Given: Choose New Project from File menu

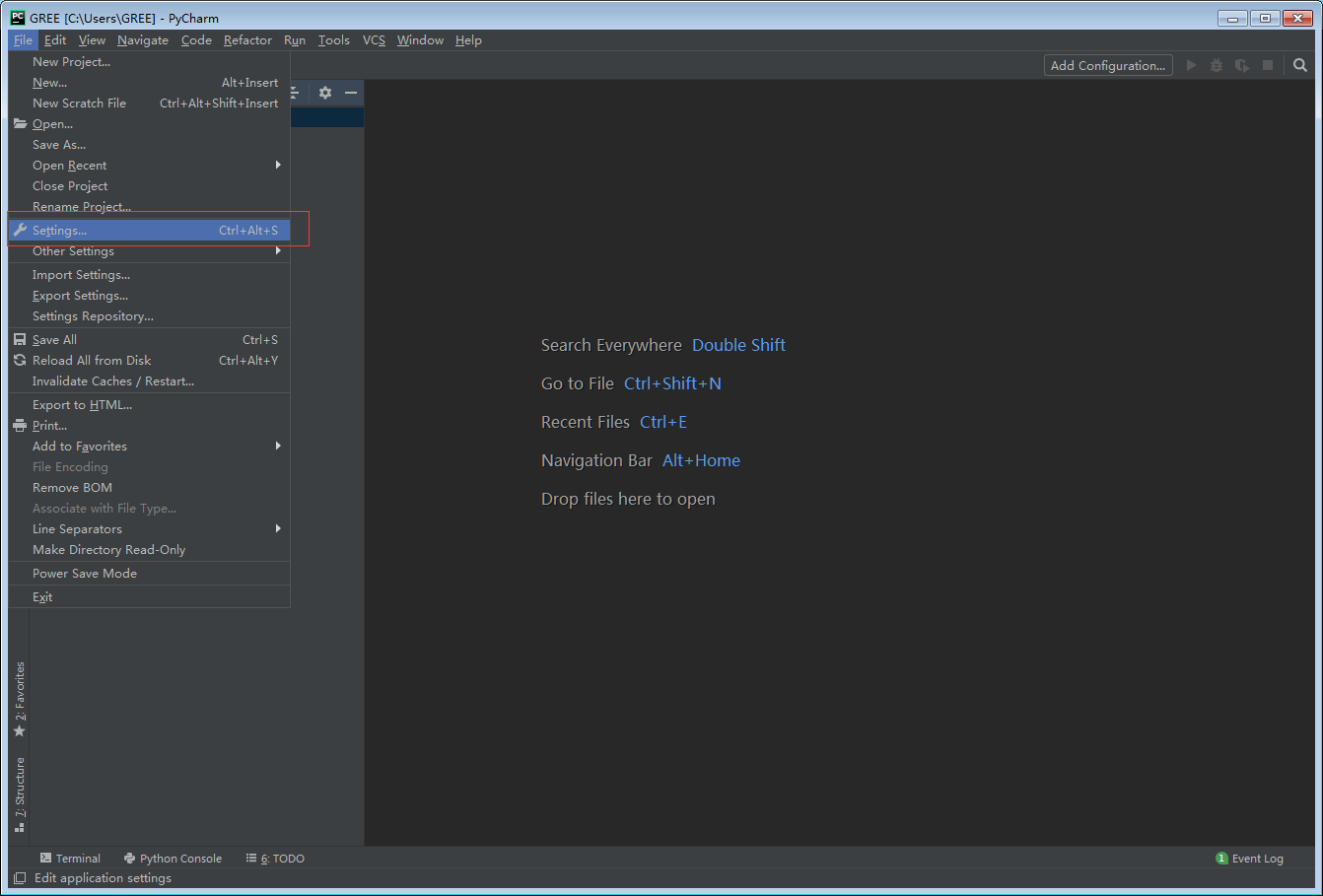Looking at the screenshot, I should tap(149, 62).
